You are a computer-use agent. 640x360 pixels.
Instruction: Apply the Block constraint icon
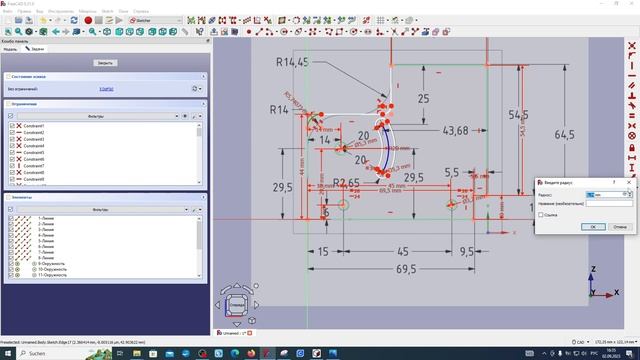[x=632, y=136]
